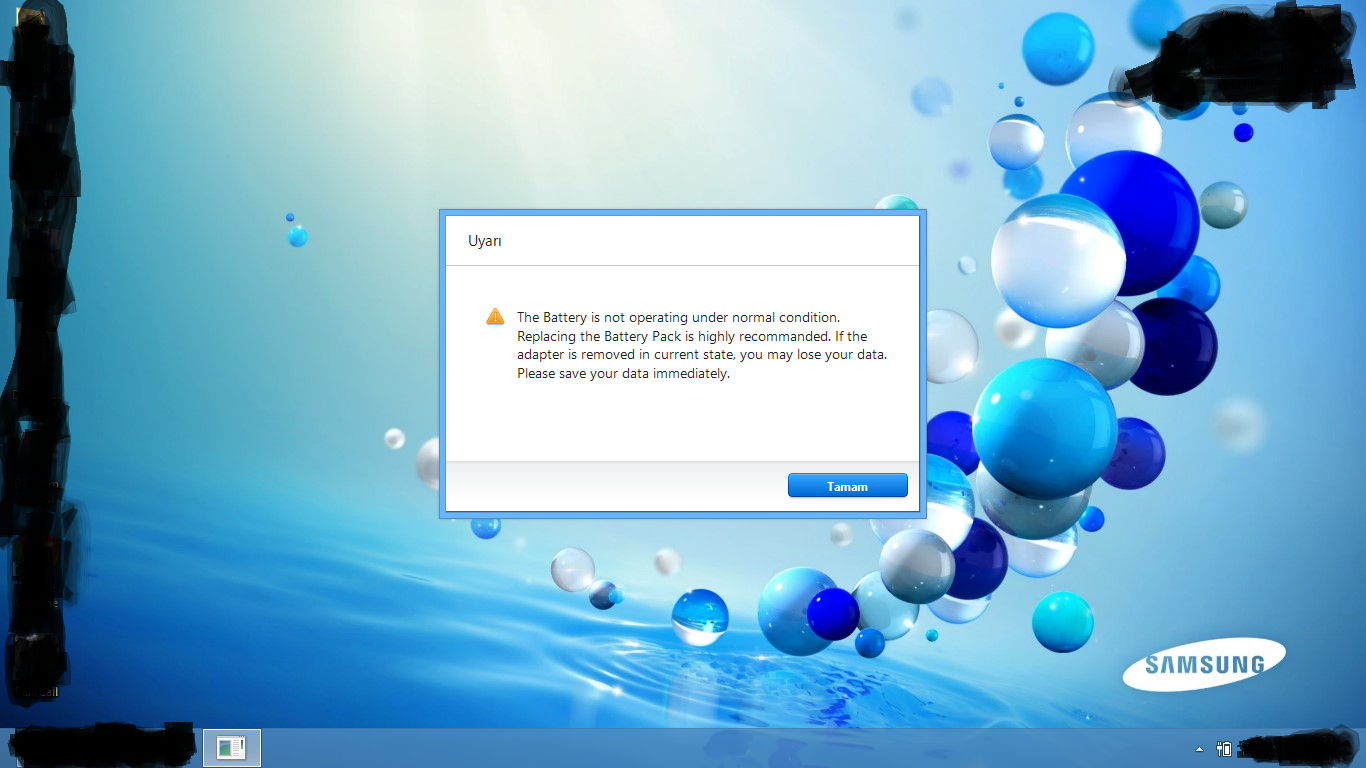Viewport: 1366px width, 768px height.
Task: Open the battery warning app on taskbar
Action: tap(232, 748)
